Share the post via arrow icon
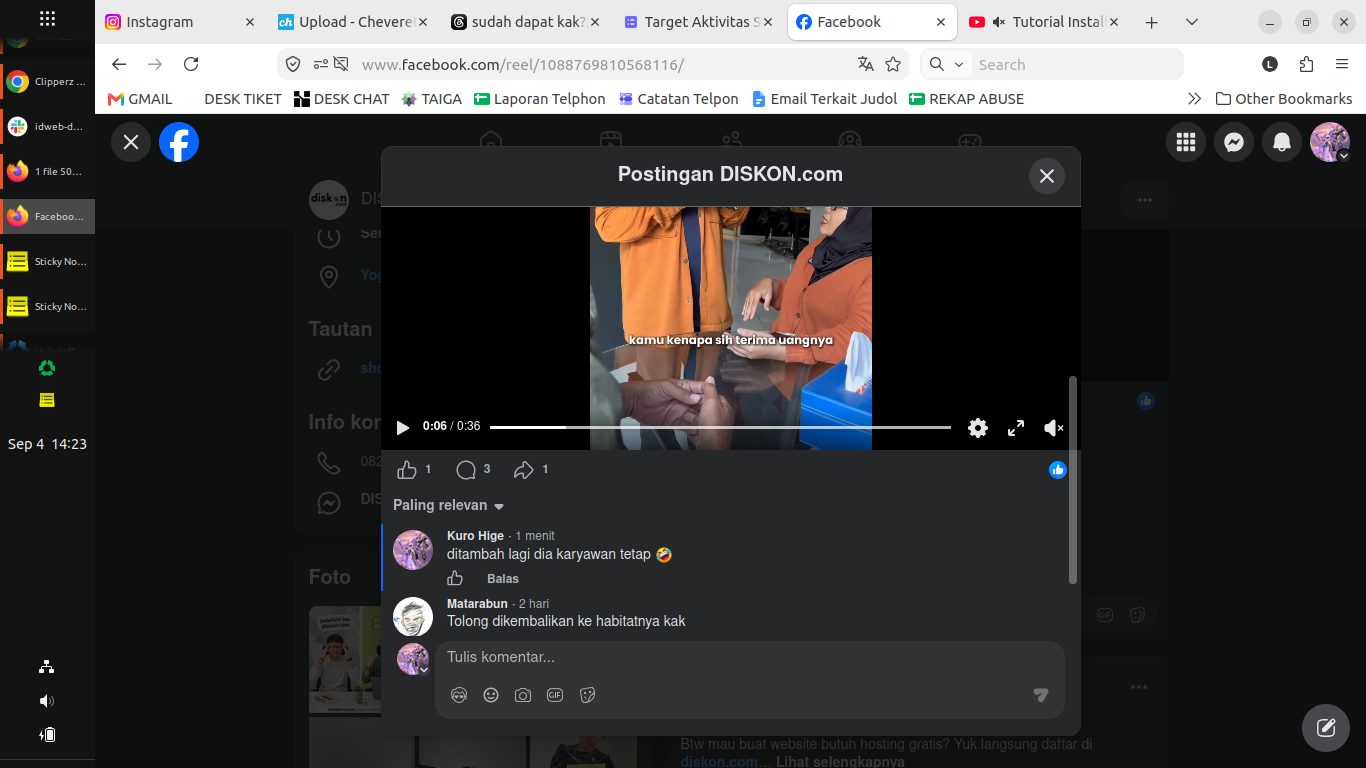This screenshot has width=1366, height=768. 524,470
